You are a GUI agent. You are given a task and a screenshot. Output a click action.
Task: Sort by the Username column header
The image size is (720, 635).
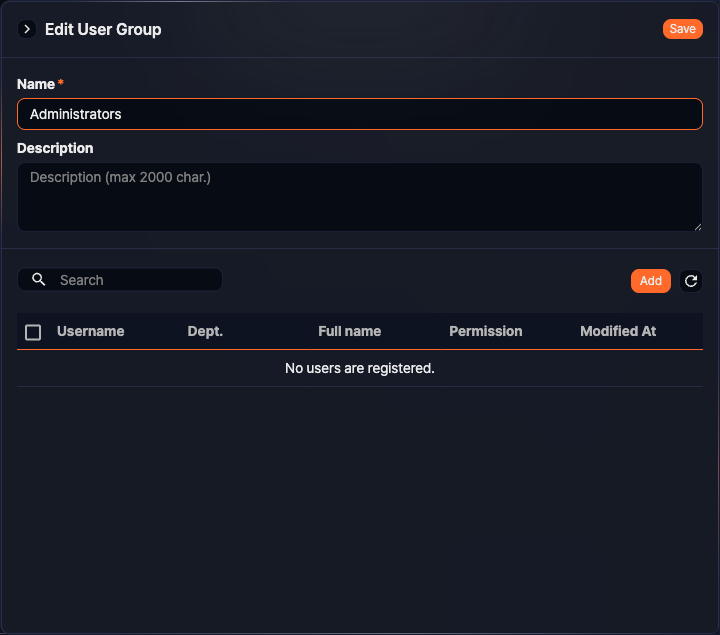pos(90,331)
